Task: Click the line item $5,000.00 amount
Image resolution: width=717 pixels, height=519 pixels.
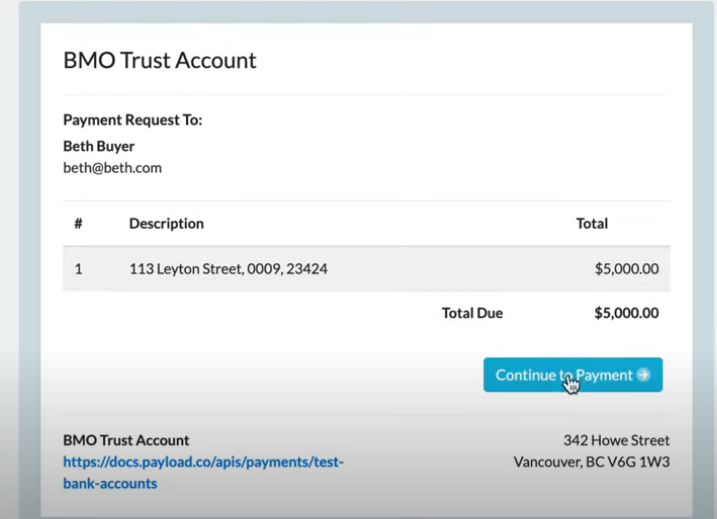Action: click(626, 268)
